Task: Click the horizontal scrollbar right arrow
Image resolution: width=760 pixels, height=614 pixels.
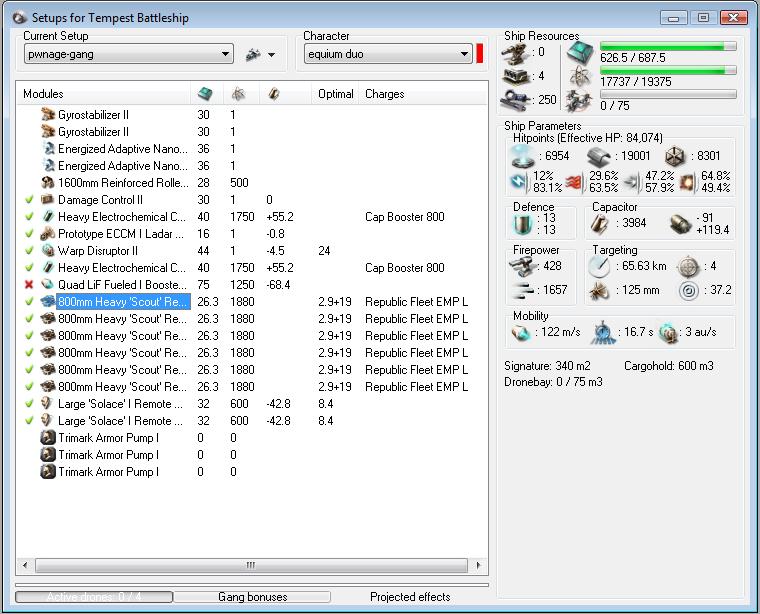Action: coord(478,565)
